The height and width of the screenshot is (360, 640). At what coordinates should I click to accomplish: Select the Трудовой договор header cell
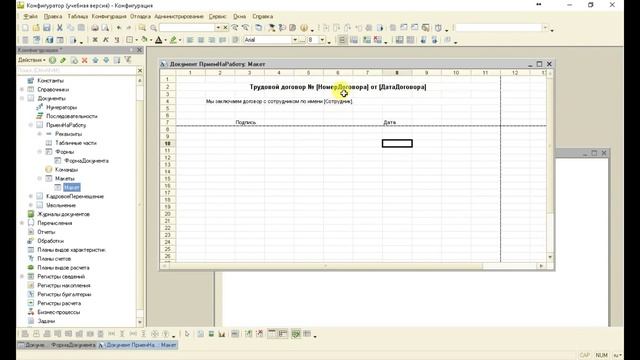pos(338,87)
